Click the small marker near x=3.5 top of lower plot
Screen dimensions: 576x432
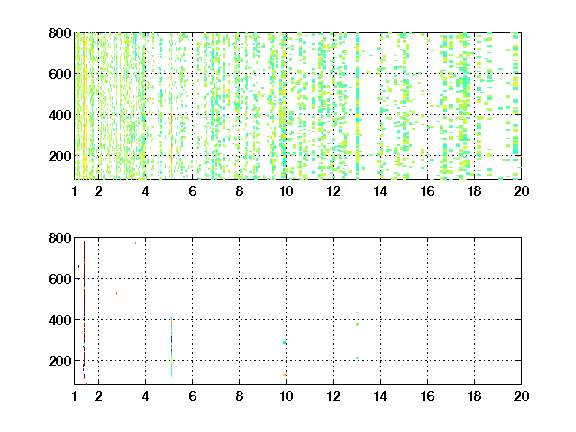point(135,242)
